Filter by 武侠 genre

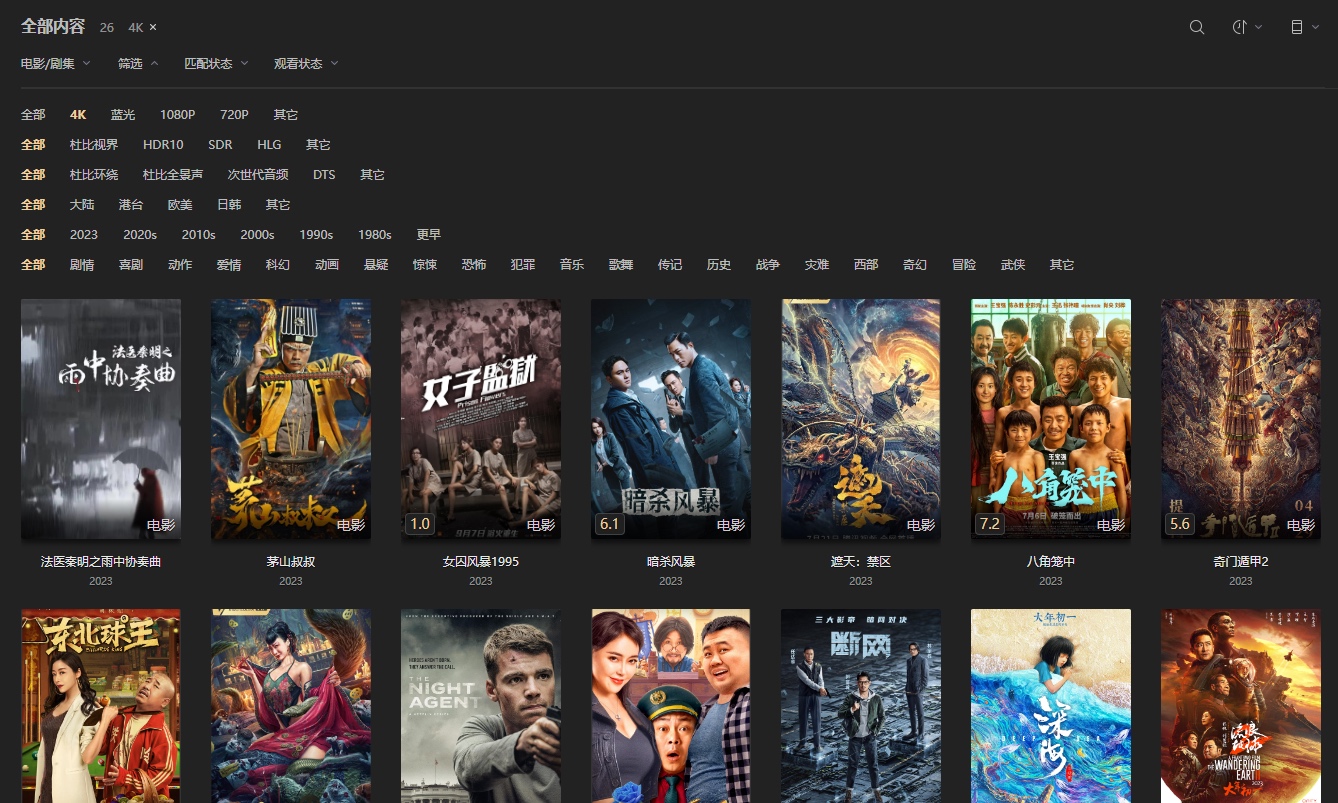1013,265
